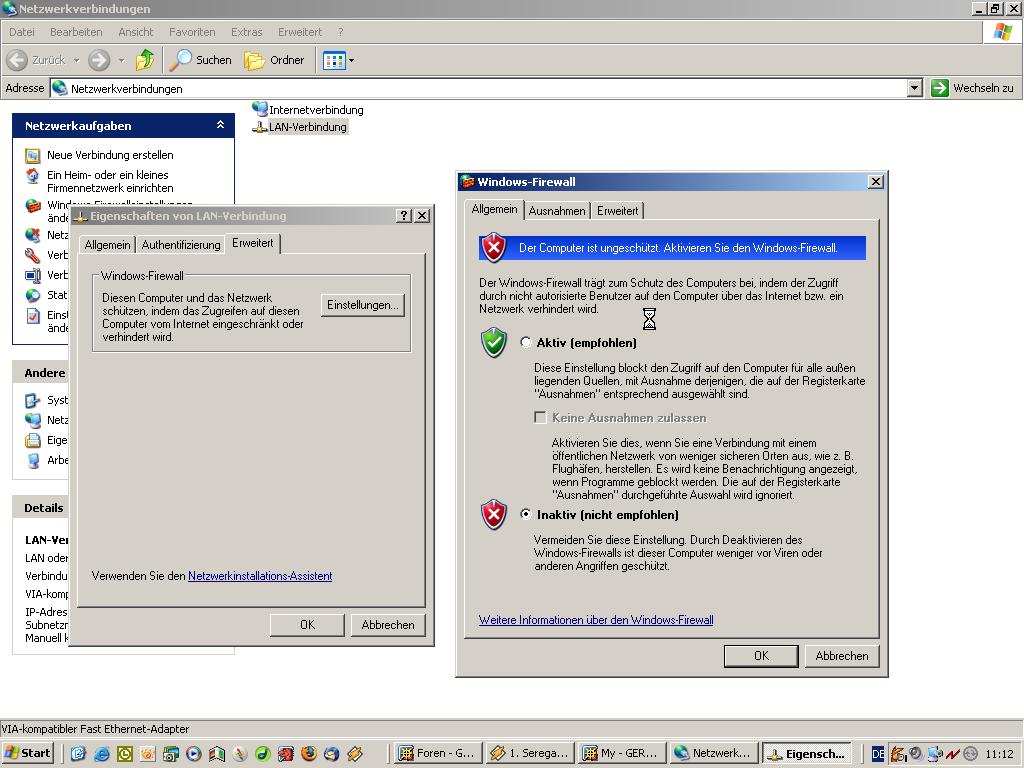Click the Ansichten view icon in toolbar
Viewport: 1024px width, 768px height.
334,61
